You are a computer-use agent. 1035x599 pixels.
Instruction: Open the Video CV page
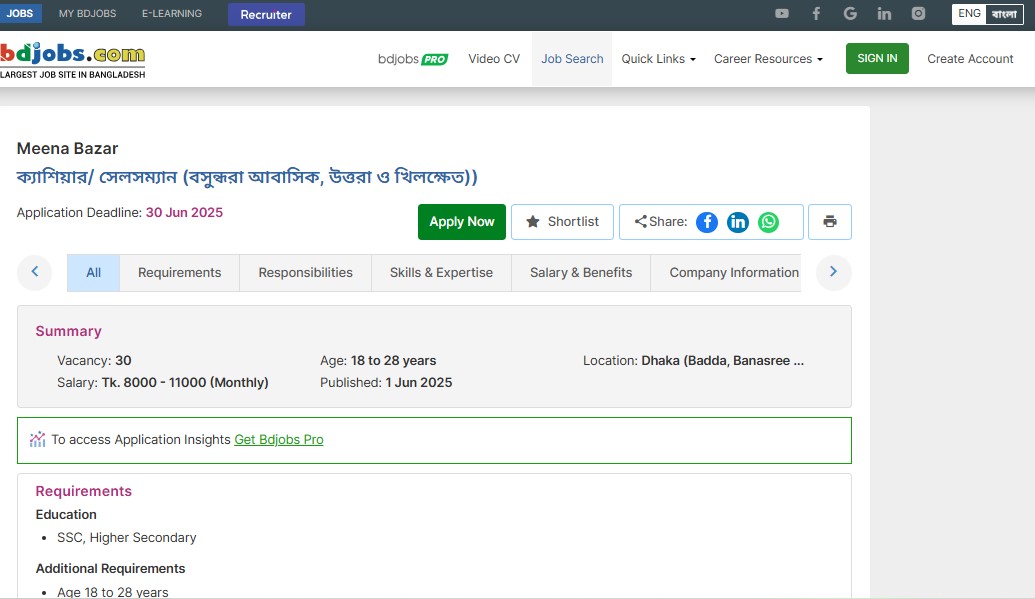click(x=494, y=59)
